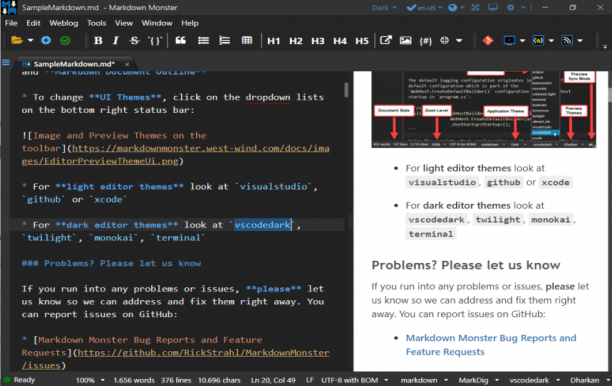Insert a hyperlink with the link icon

[386, 40]
